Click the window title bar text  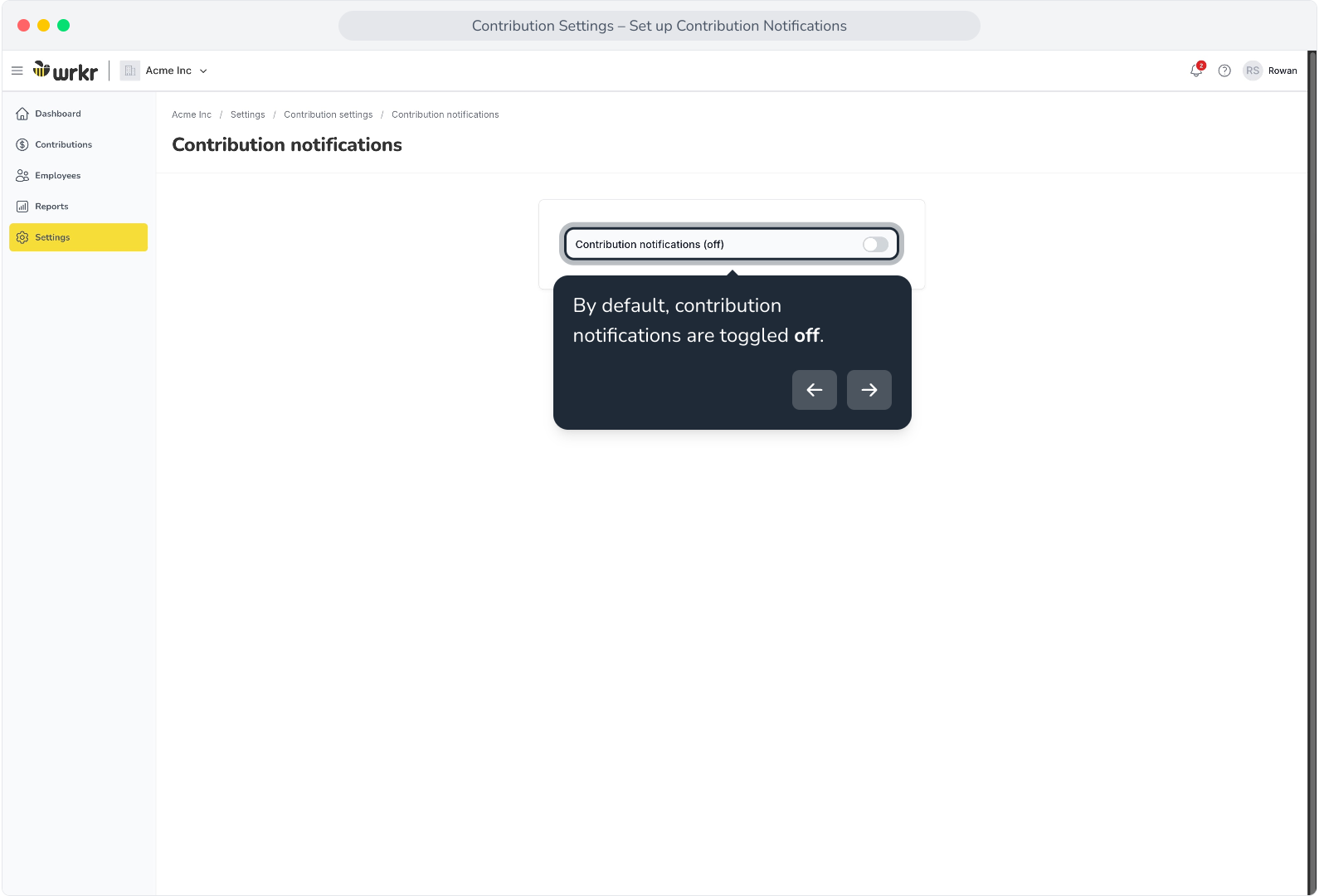(x=659, y=26)
